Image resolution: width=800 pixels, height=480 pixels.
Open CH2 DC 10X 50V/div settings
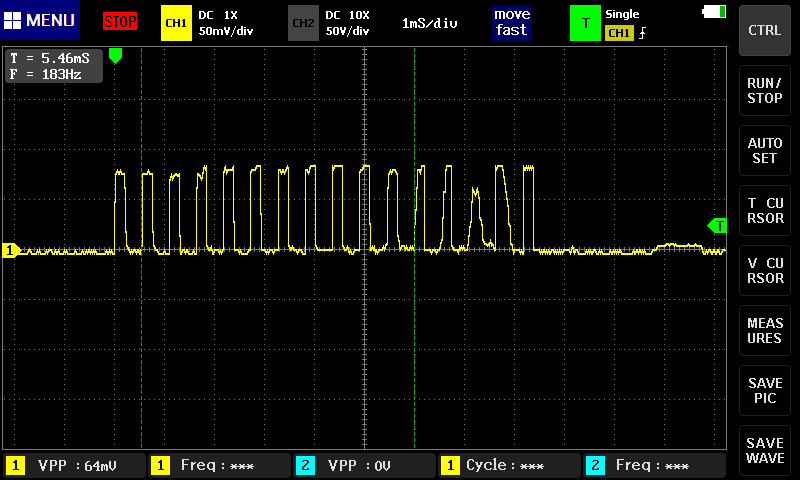347,23
